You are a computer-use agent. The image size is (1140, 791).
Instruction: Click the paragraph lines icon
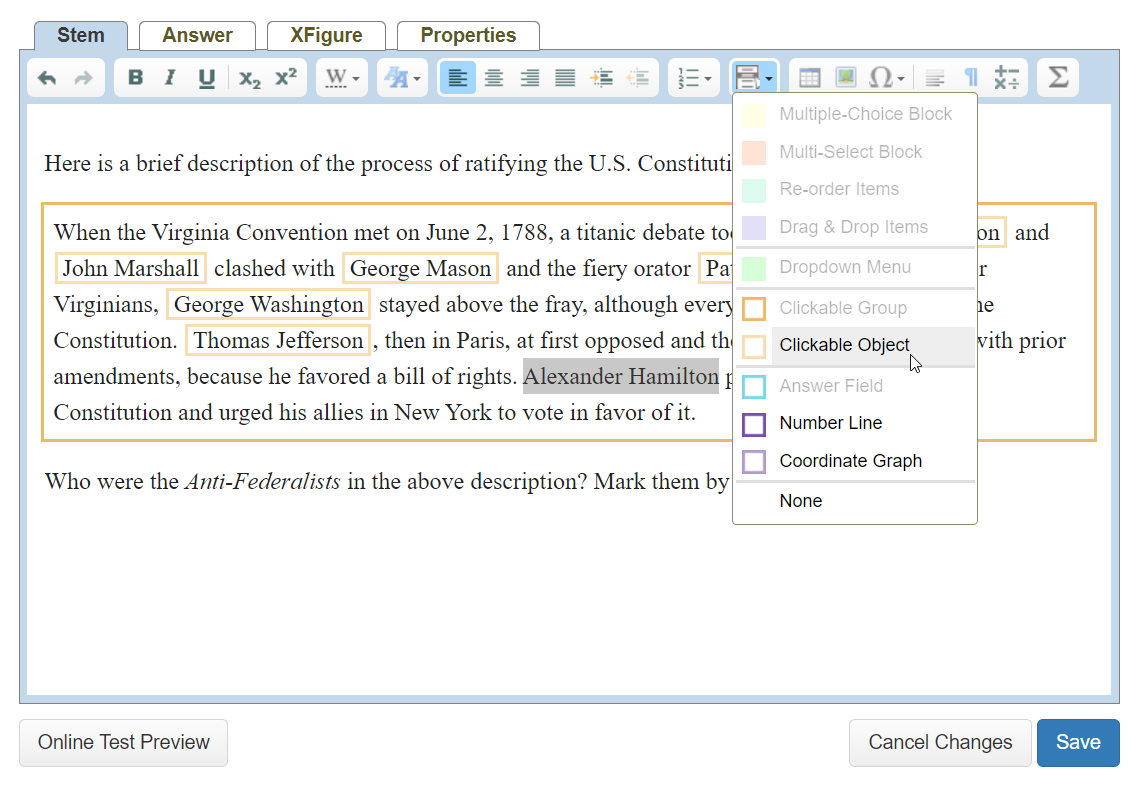point(935,78)
